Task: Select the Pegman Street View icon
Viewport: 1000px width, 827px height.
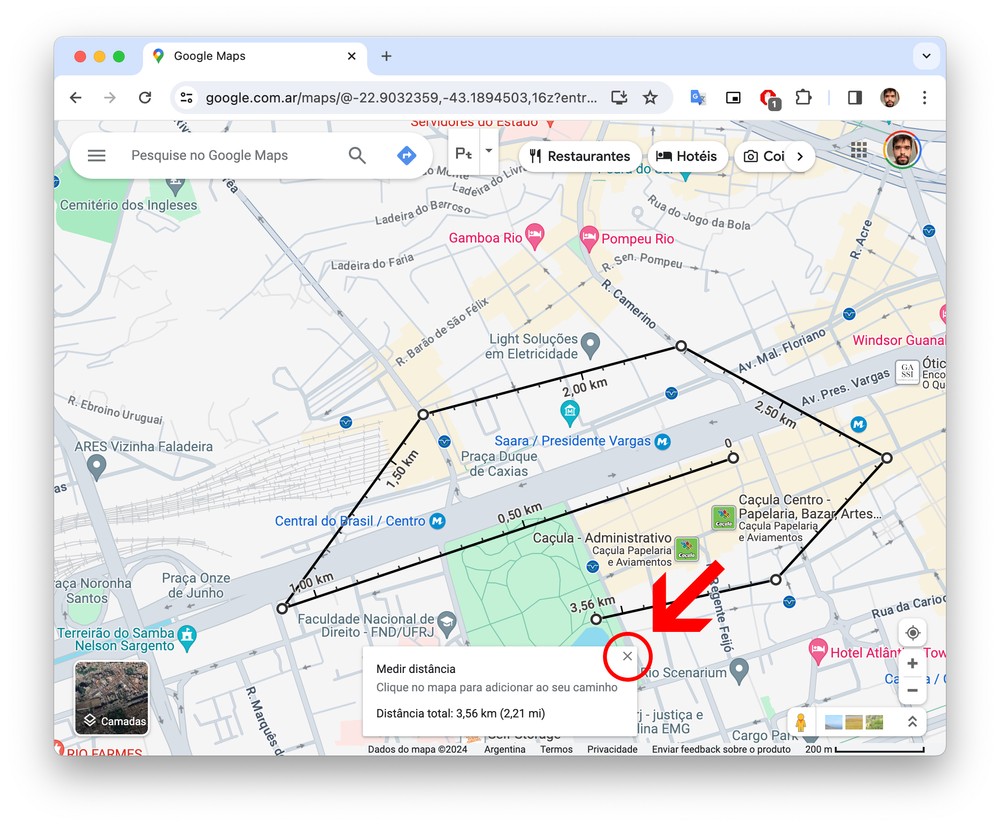Action: coord(800,722)
